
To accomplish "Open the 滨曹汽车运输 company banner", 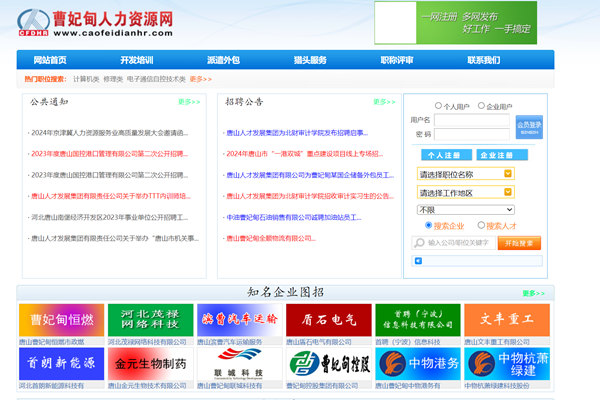I will (240, 320).
